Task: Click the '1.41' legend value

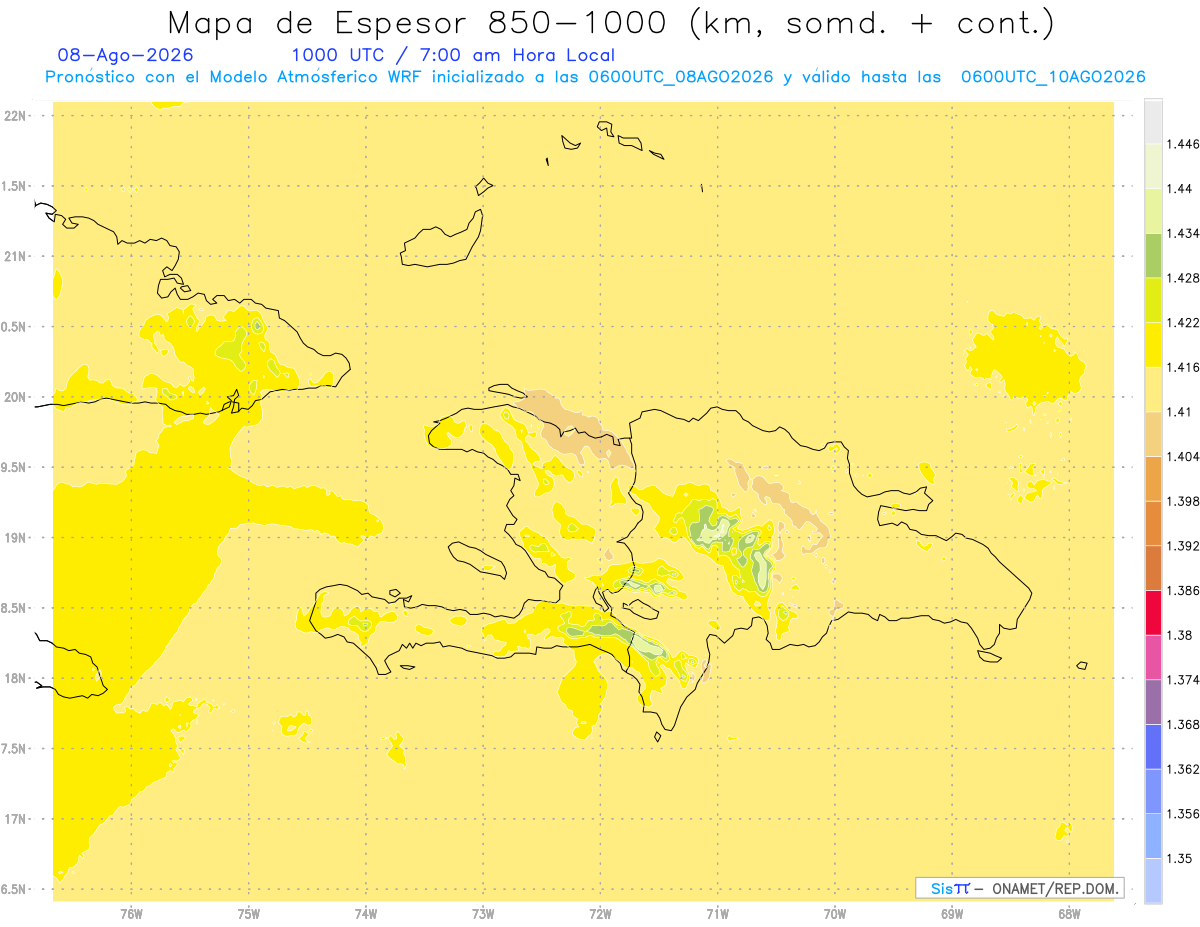Action: coord(1178,412)
